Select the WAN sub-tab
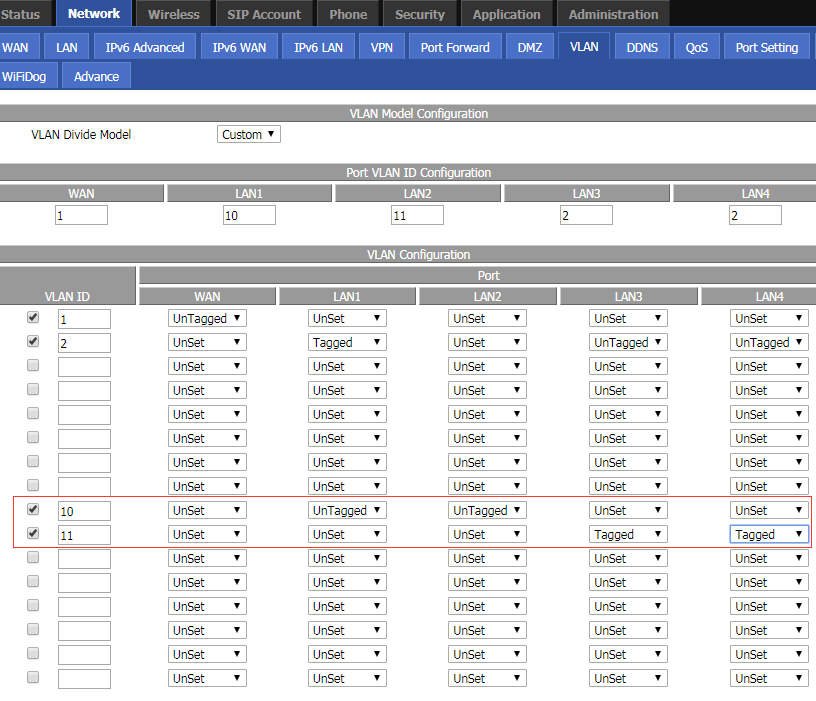This screenshot has height=701, width=816. (18, 47)
